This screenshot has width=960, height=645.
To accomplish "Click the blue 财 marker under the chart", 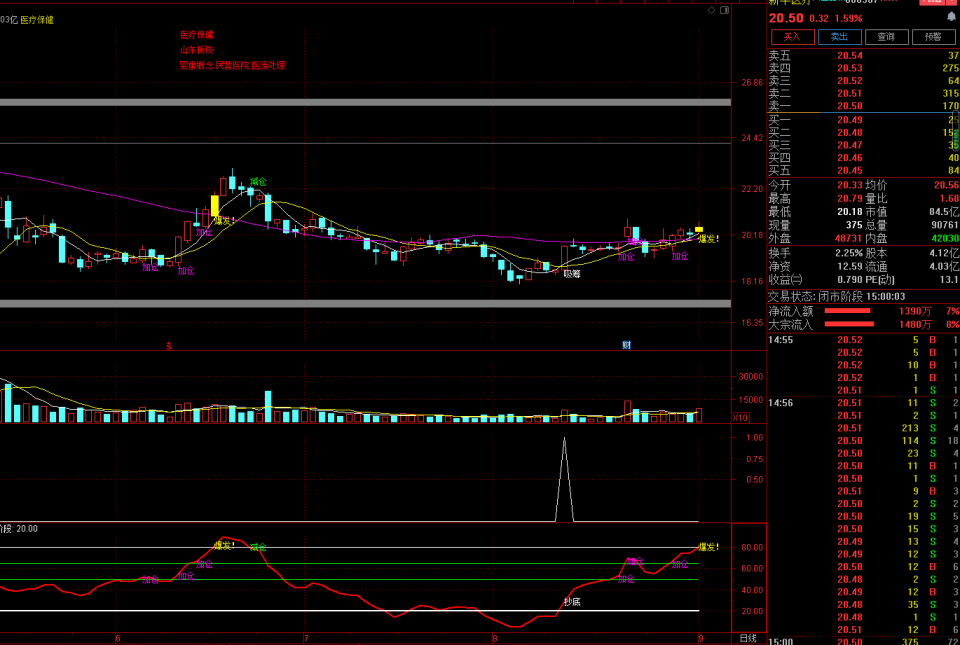I will pyautogui.click(x=626, y=345).
